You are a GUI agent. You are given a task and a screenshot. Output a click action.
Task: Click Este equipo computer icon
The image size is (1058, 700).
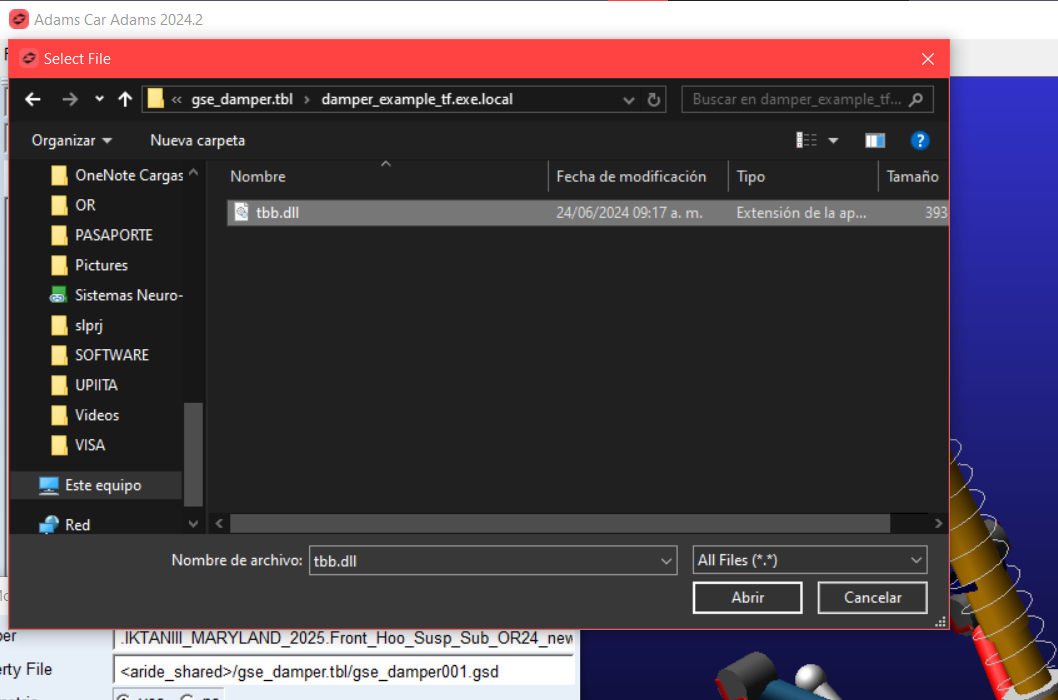(x=49, y=485)
